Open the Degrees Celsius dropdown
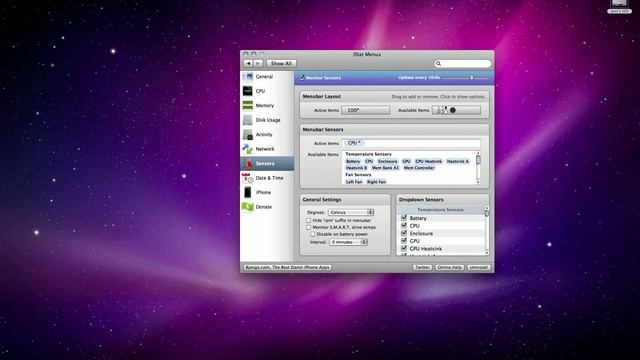 (x=351, y=212)
